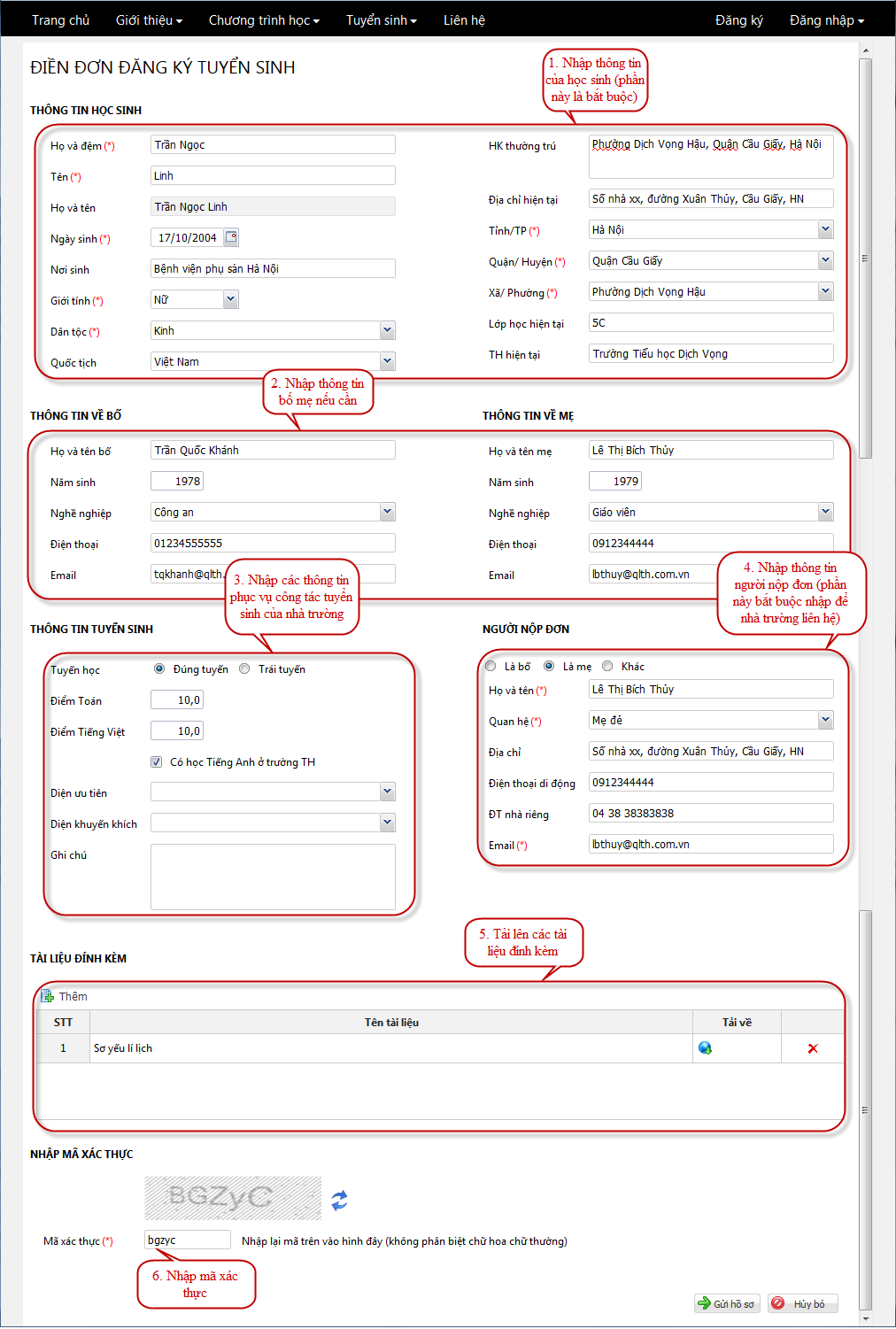Click the Điểm Tiếng Việt field

pyautogui.click(x=177, y=730)
